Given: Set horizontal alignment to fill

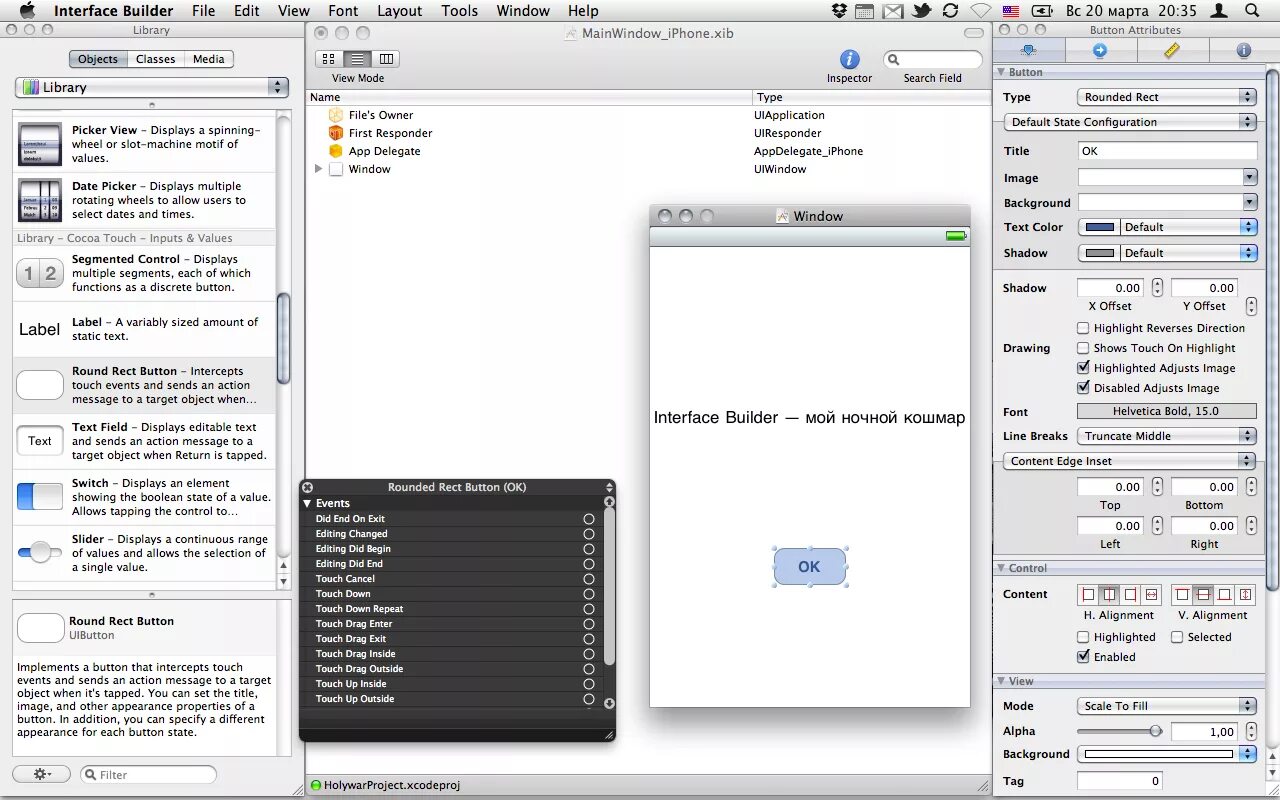Looking at the screenshot, I should (1151, 594).
